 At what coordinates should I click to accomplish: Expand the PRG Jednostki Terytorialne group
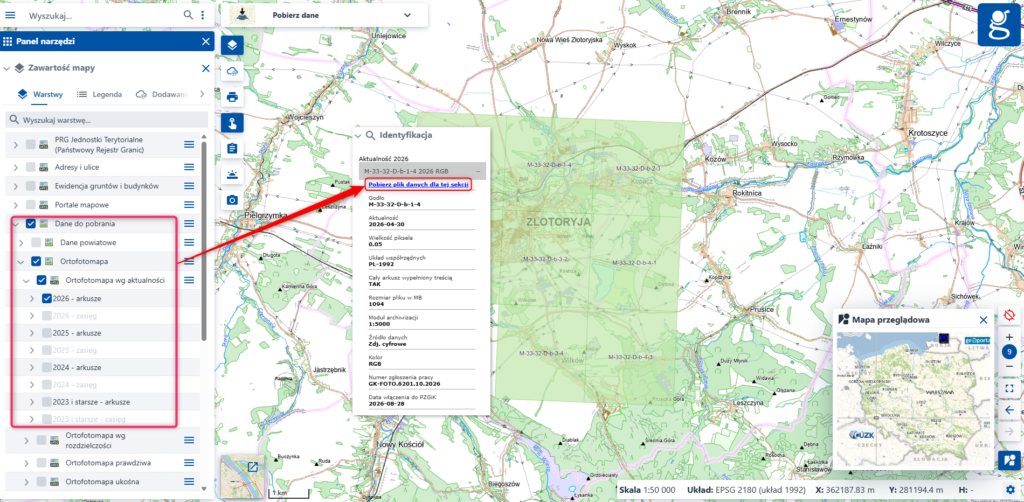pyautogui.click(x=16, y=144)
